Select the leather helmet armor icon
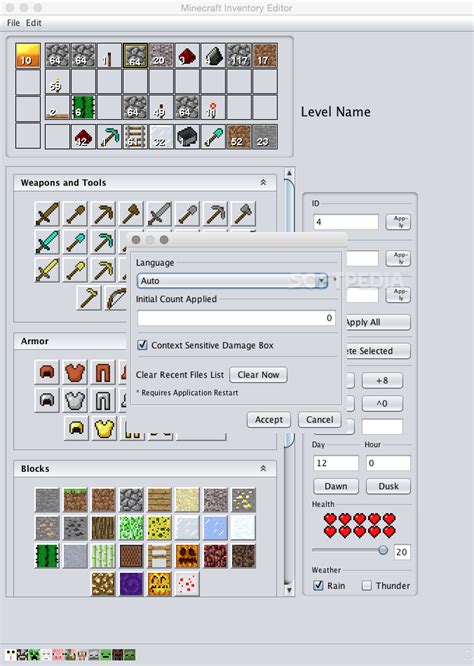The width and height of the screenshot is (474, 666). click(47, 372)
